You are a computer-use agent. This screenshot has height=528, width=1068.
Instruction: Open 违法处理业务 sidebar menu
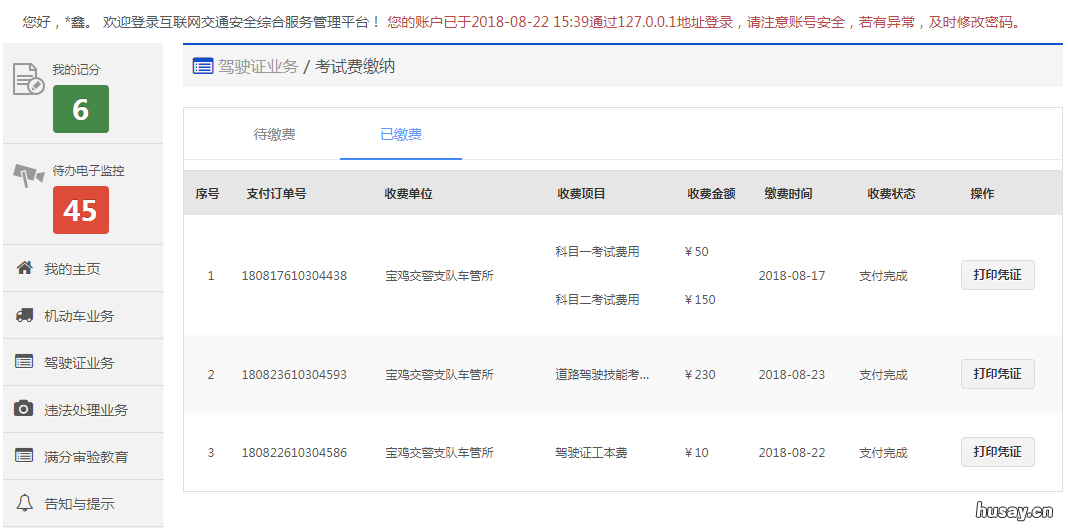86,409
